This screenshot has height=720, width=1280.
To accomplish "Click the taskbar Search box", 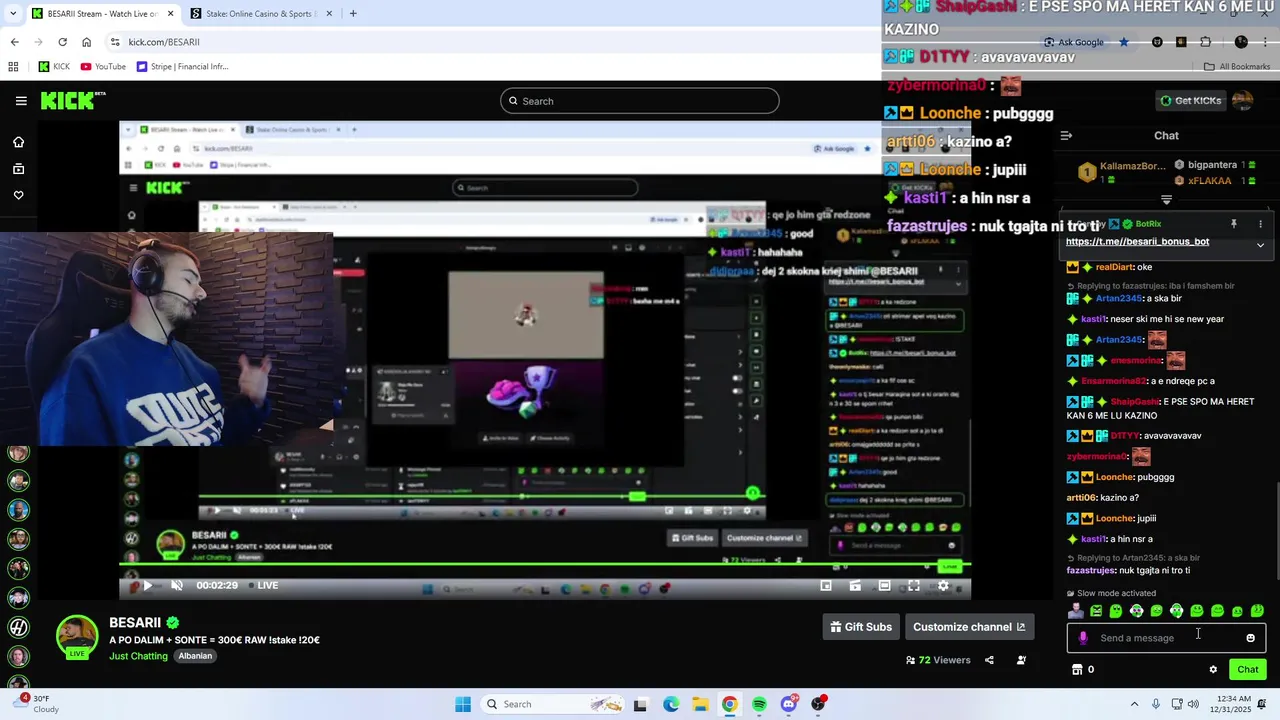I will (553, 704).
